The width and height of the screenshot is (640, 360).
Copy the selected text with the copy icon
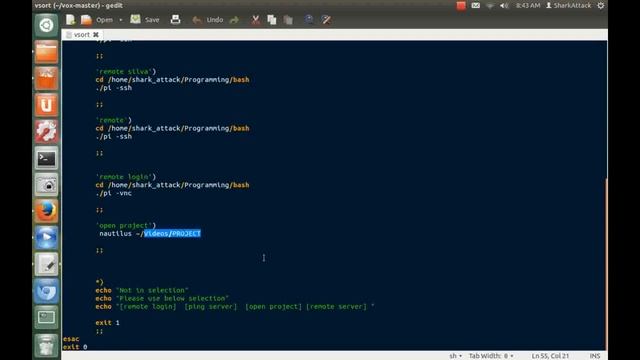[272, 20]
